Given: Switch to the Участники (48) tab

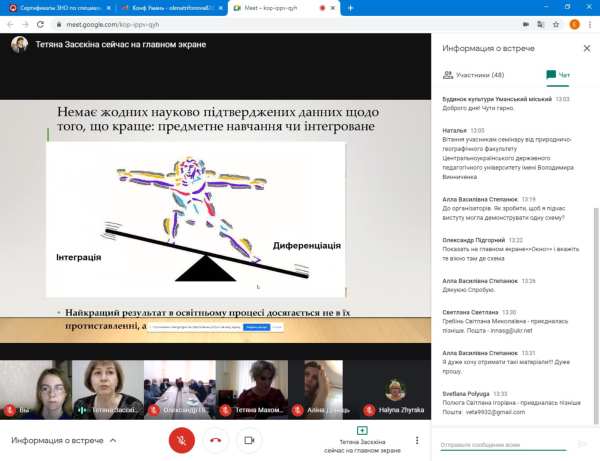Looking at the screenshot, I should pos(472,75).
